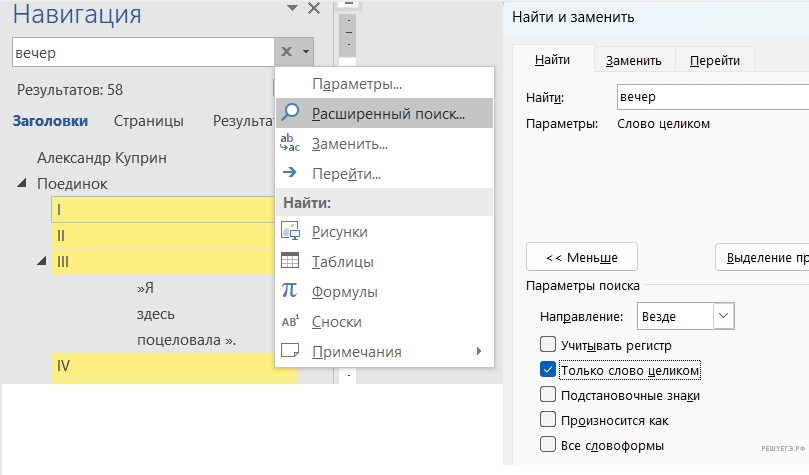Click the Примечания comment icon
Screen dimensions: 809x475
click(x=291, y=352)
